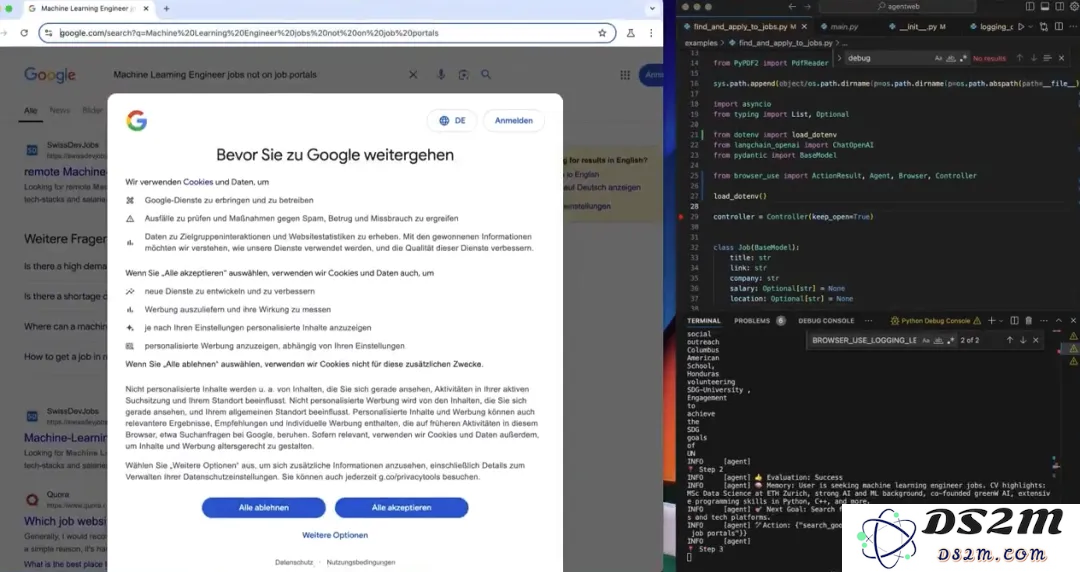Maximize terminal panel with chevron up
The width and height of the screenshot is (1080, 572).
tap(1059, 320)
